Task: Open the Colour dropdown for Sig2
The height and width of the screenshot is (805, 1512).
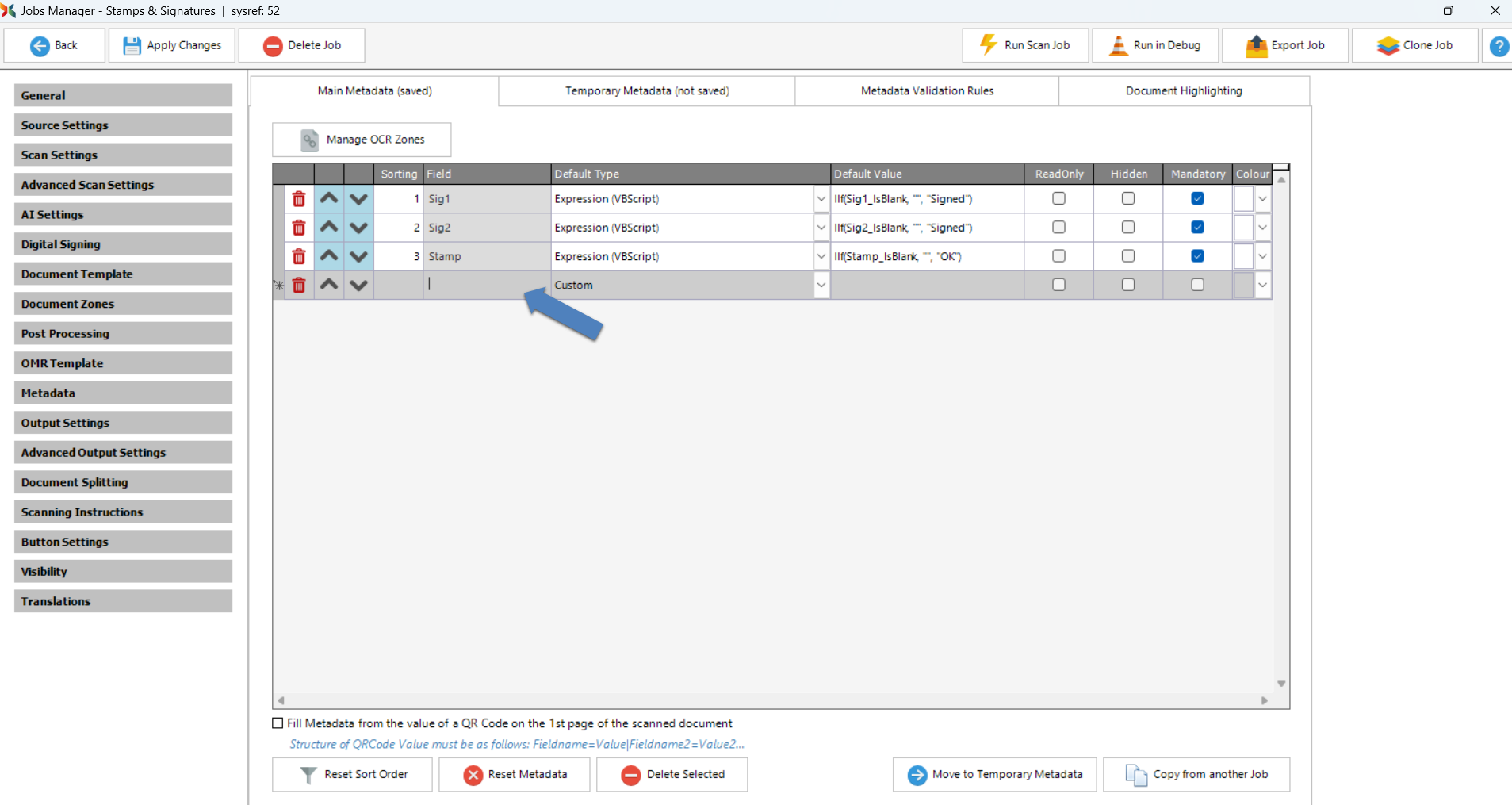Action: [x=1262, y=228]
